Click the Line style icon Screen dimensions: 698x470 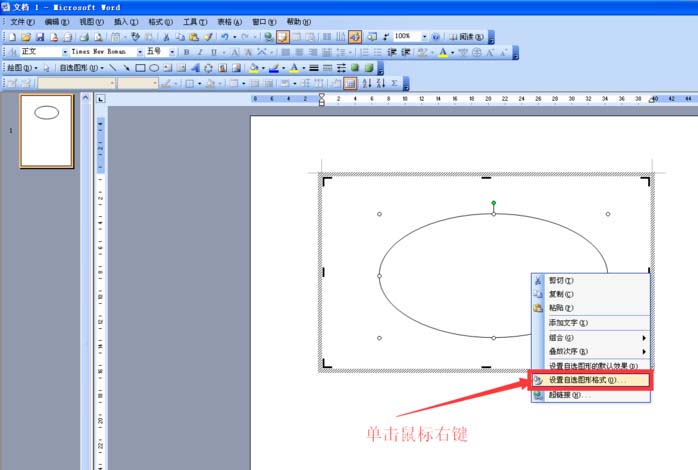[x=314, y=68]
